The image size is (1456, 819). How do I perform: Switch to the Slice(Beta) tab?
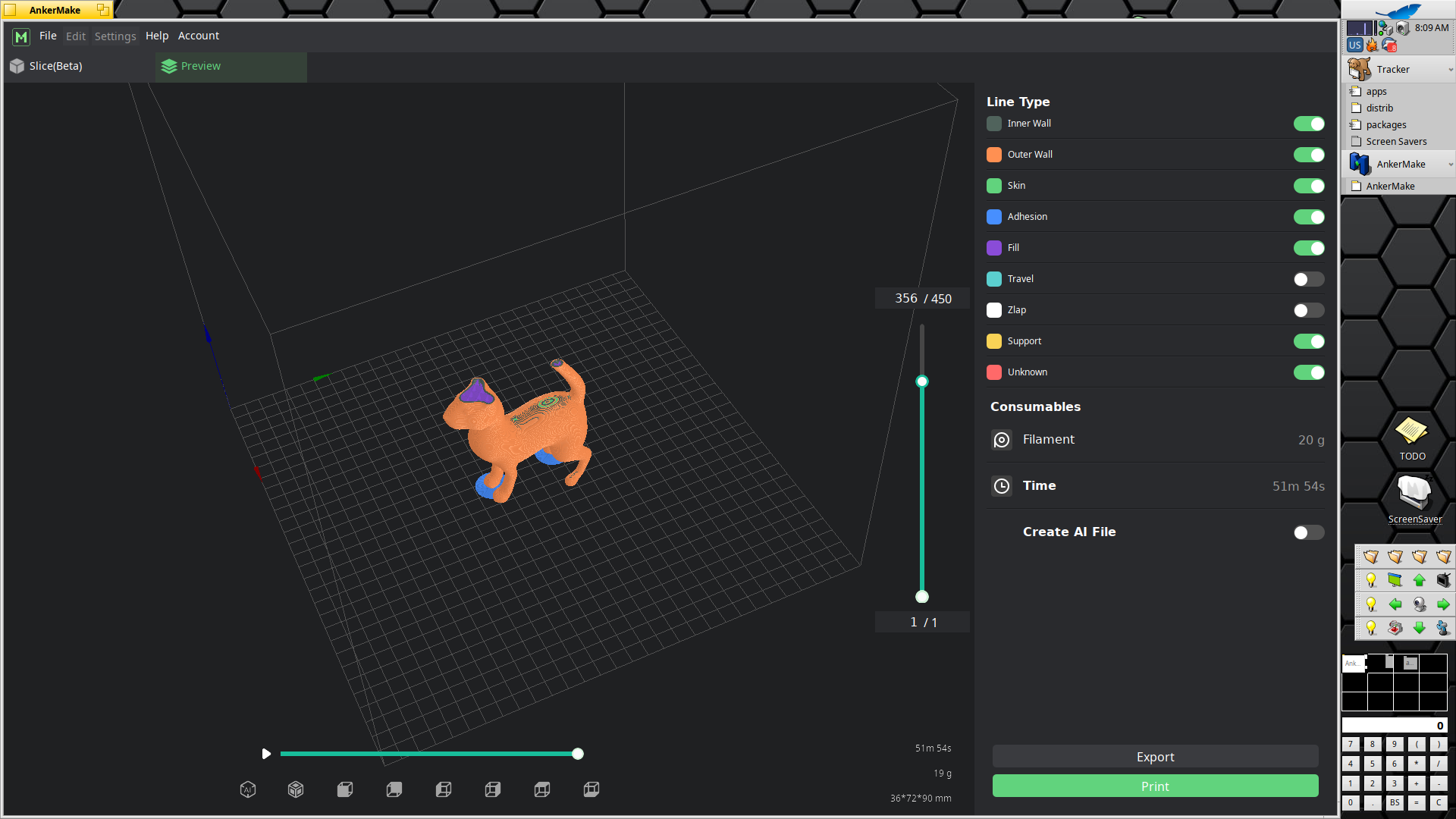tap(55, 66)
